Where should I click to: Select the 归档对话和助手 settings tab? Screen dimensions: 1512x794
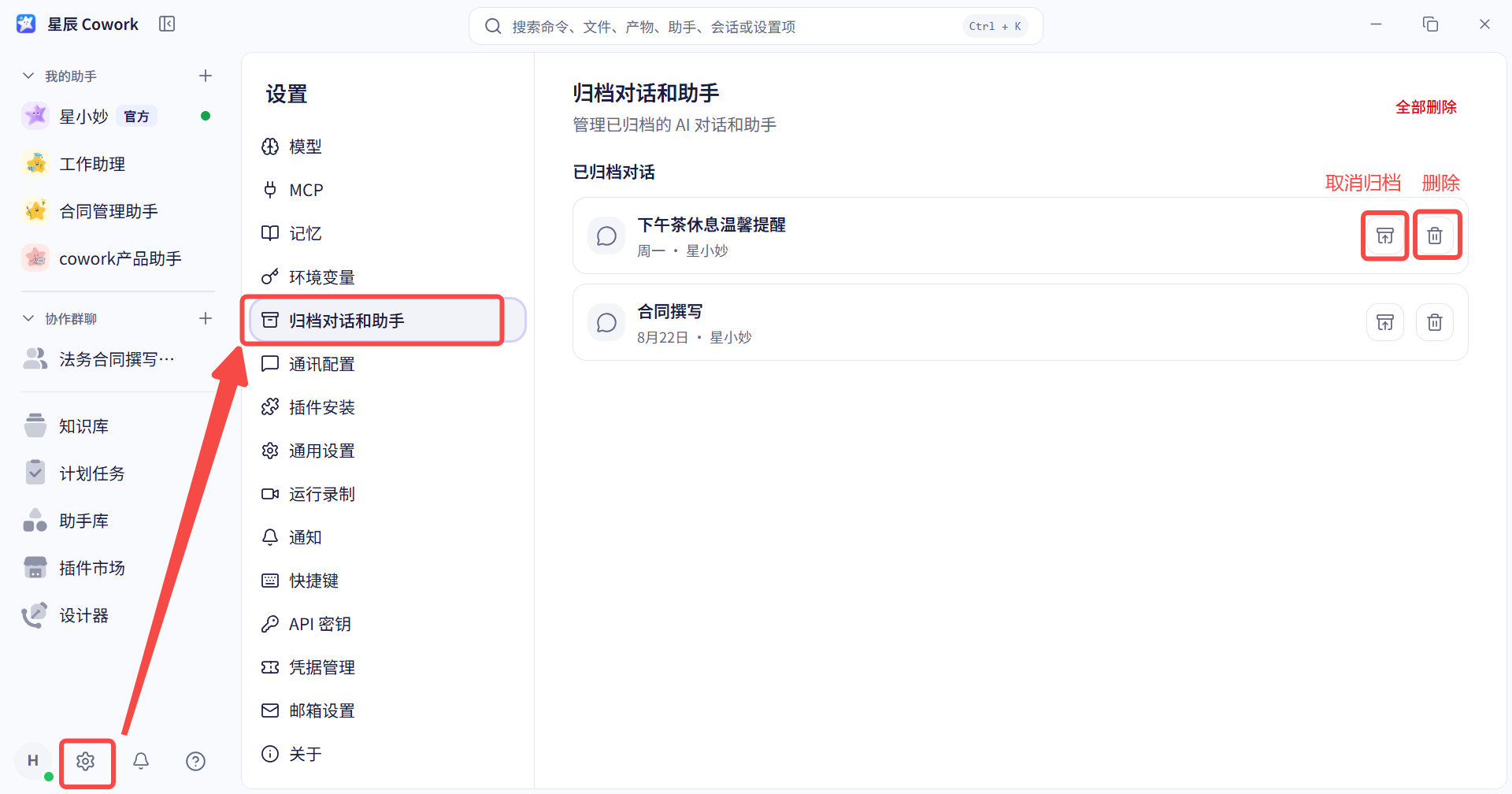pyautogui.click(x=386, y=321)
